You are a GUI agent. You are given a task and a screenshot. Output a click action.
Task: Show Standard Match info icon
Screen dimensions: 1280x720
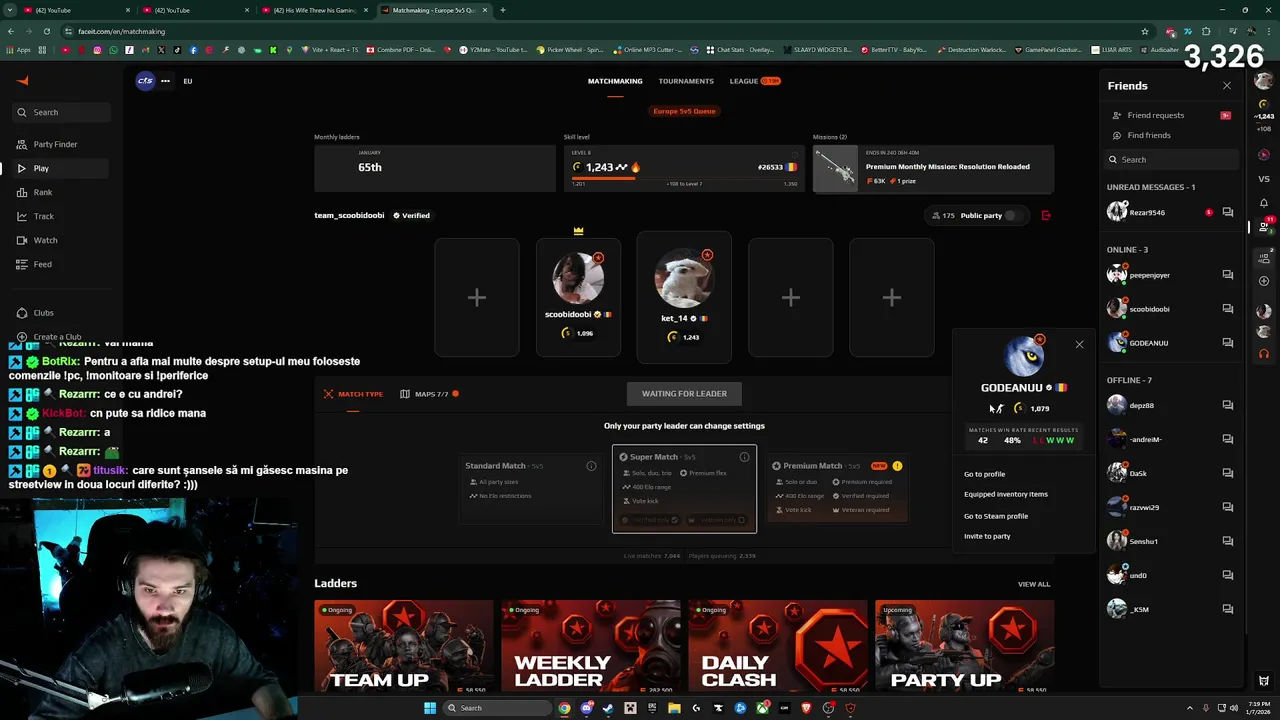591,466
